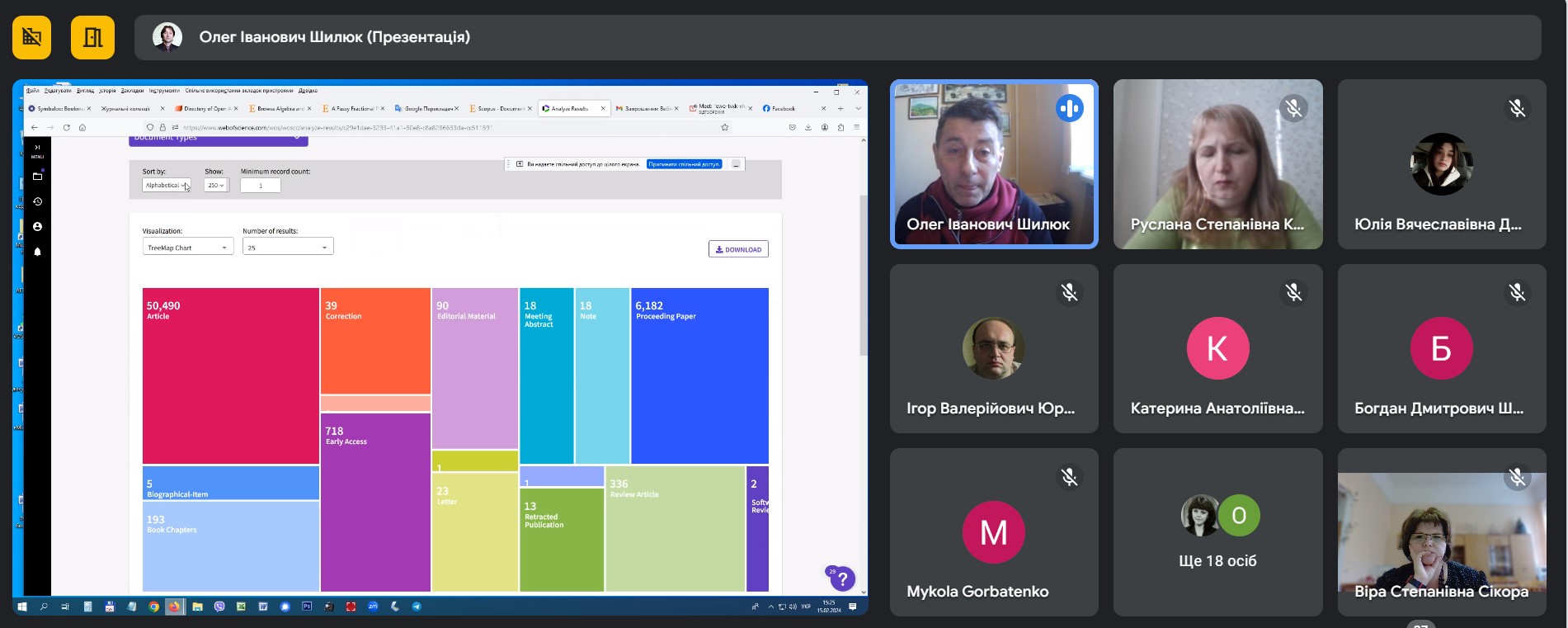Open Telegram from the Windows taskbar

[417, 607]
